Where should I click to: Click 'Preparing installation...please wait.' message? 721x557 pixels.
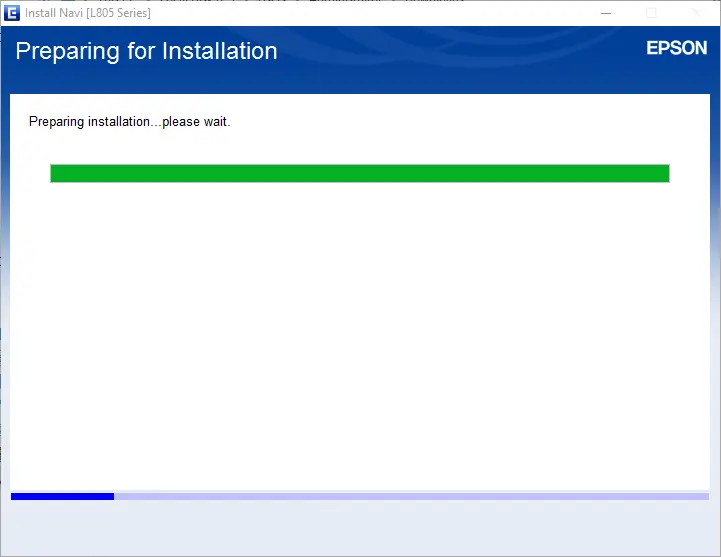130,122
